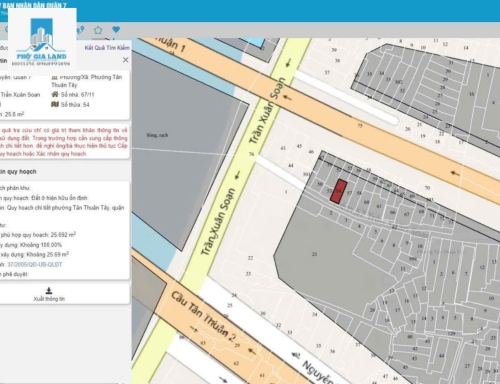The height and width of the screenshot is (384, 500).
Task: Click the 'Số thửa: 54' text
Action: coord(75,105)
